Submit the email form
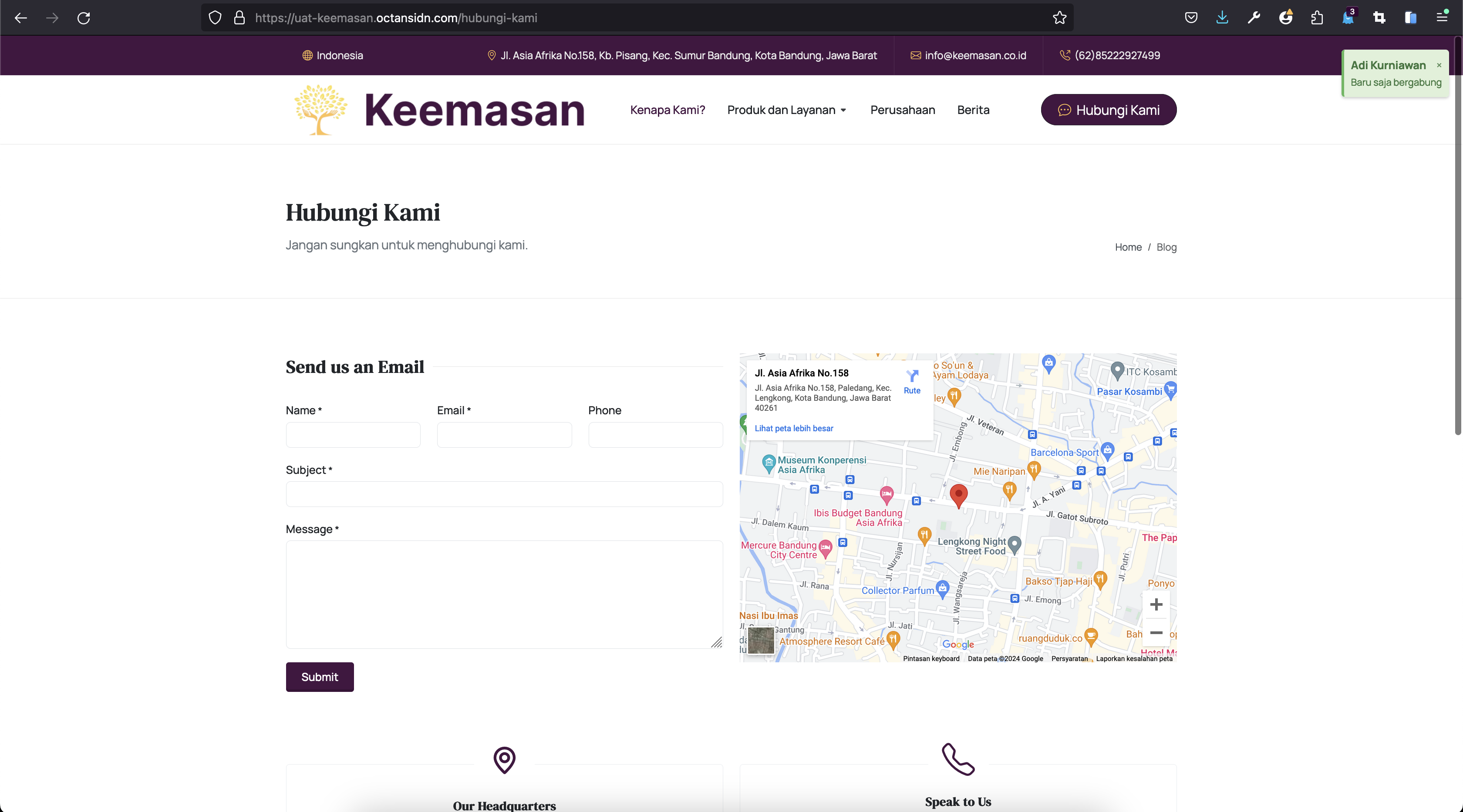 point(320,677)
